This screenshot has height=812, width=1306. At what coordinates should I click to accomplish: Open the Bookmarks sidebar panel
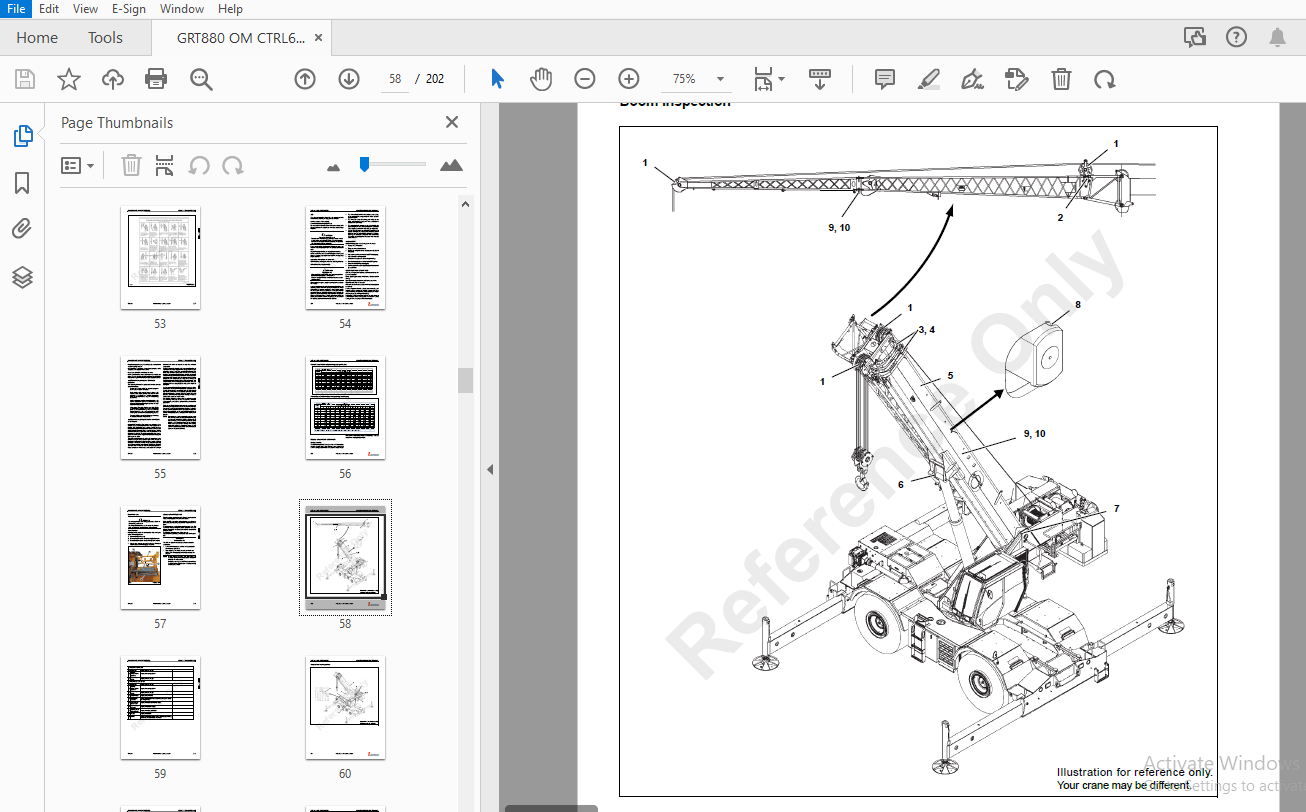pos(22,183)
